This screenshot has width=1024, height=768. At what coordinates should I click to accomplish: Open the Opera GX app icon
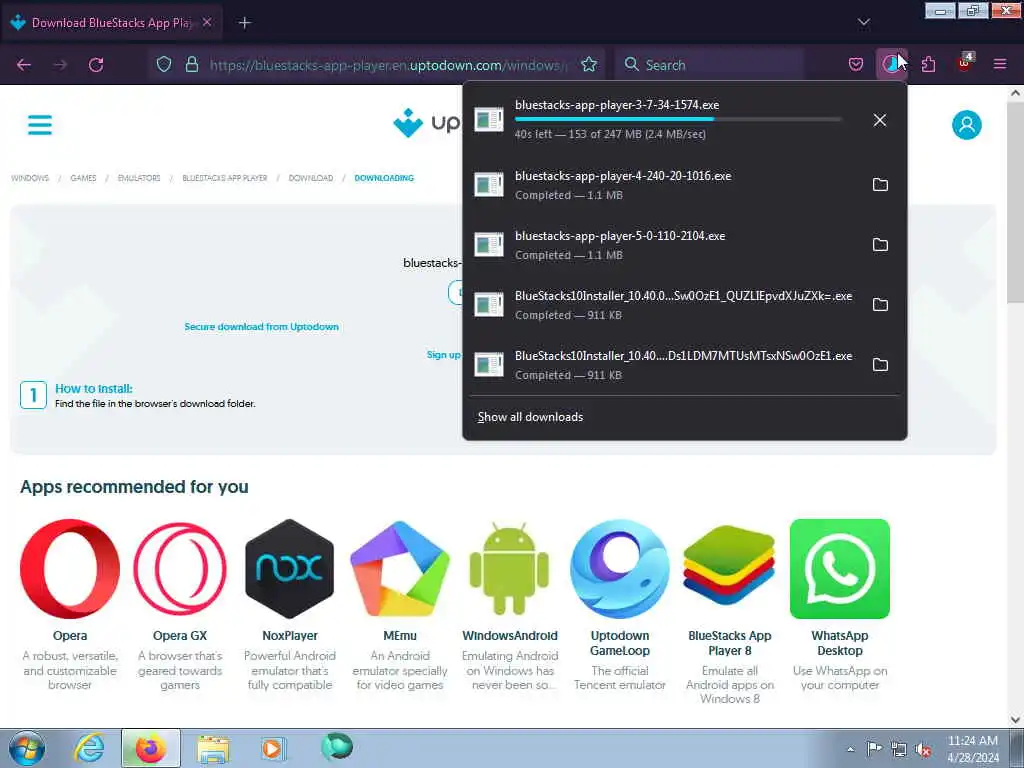point(180,569)
